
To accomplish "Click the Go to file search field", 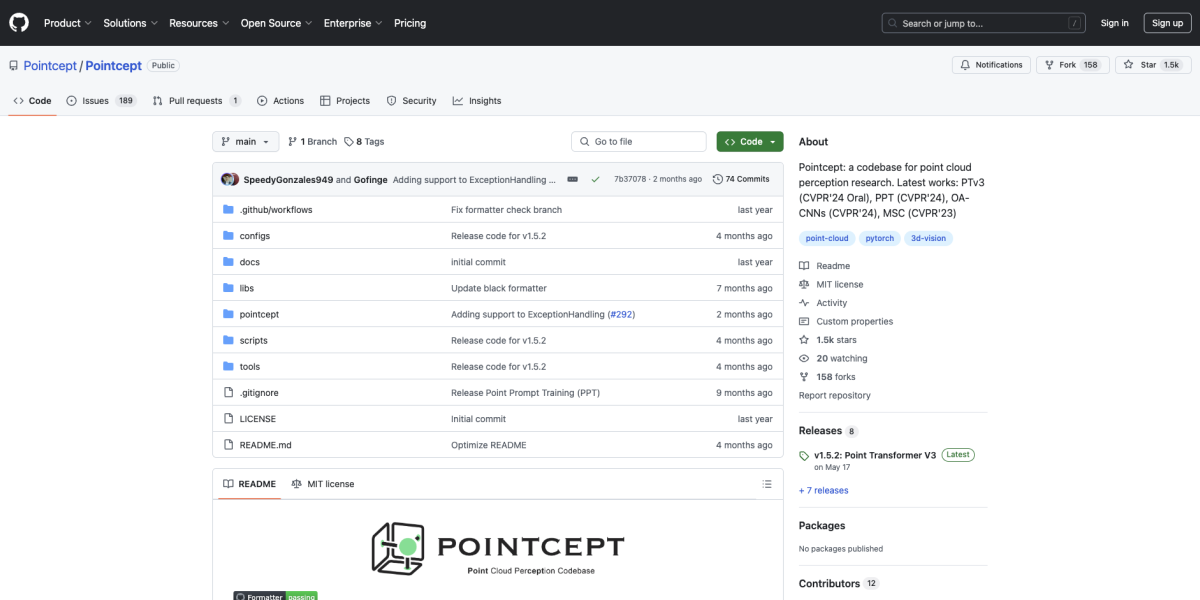I will coord(638,141).
